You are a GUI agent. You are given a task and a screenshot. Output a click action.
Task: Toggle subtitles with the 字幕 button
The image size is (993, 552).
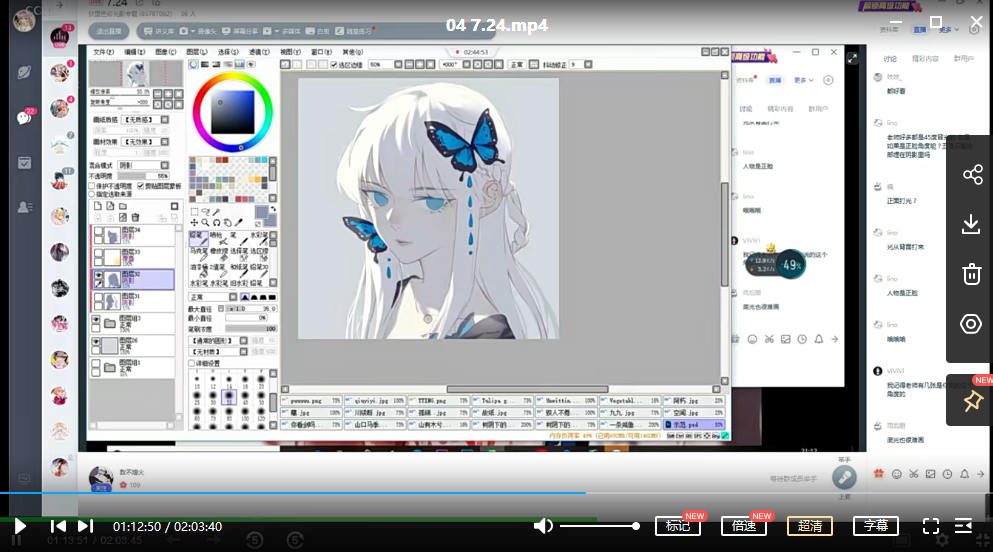pos(875,526)
